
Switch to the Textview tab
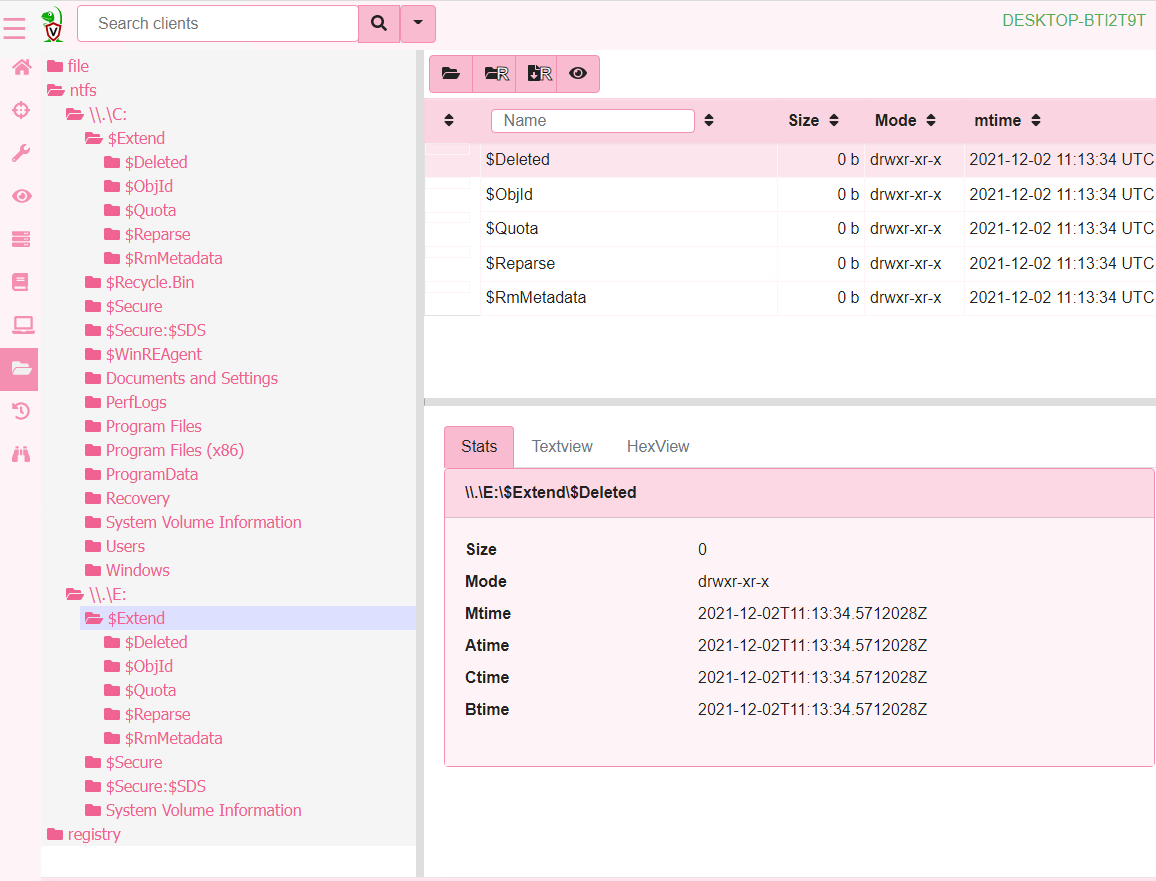561,446
